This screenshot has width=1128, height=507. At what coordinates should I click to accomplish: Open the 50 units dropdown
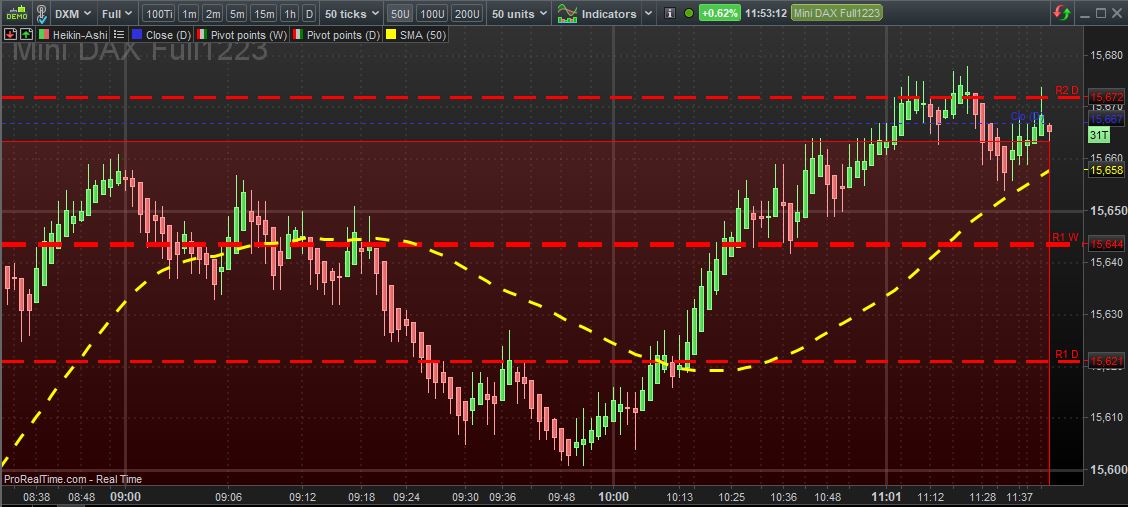[519, 13]
